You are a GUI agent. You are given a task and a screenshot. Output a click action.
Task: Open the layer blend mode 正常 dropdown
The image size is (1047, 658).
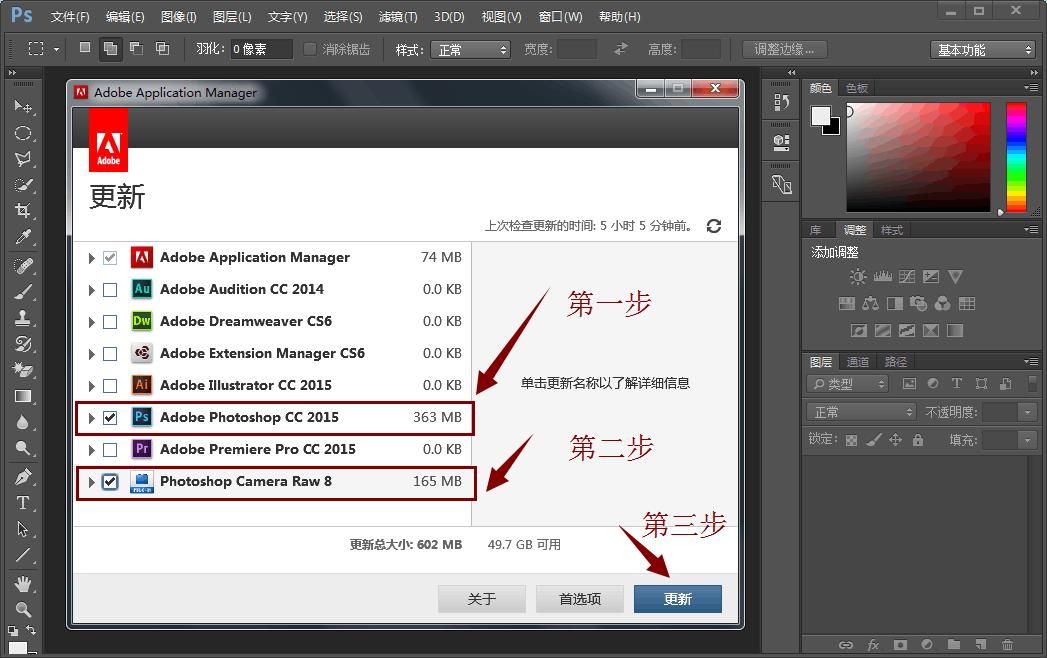coord(861,412)
